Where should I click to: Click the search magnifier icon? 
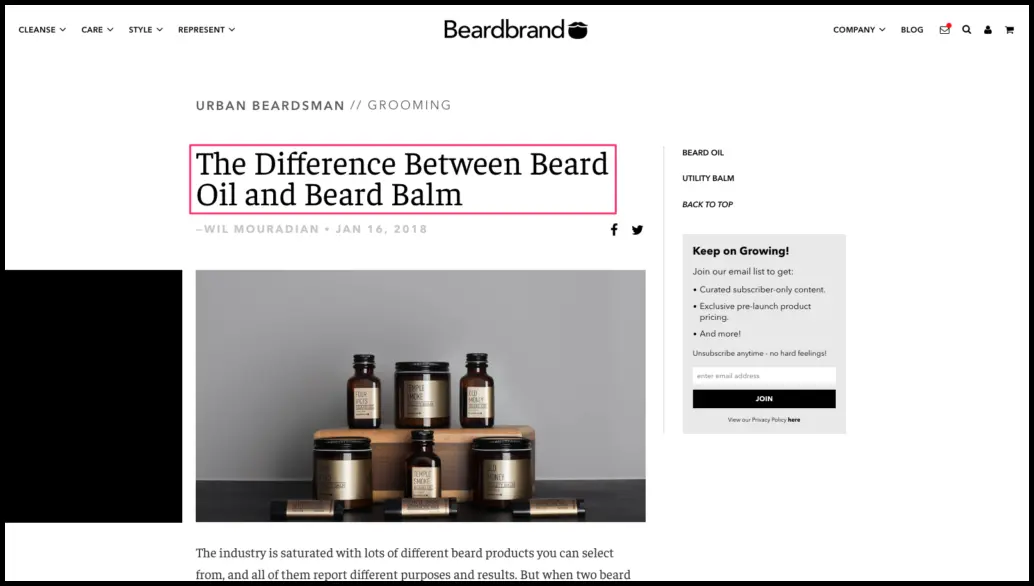(x=966, y=30)
